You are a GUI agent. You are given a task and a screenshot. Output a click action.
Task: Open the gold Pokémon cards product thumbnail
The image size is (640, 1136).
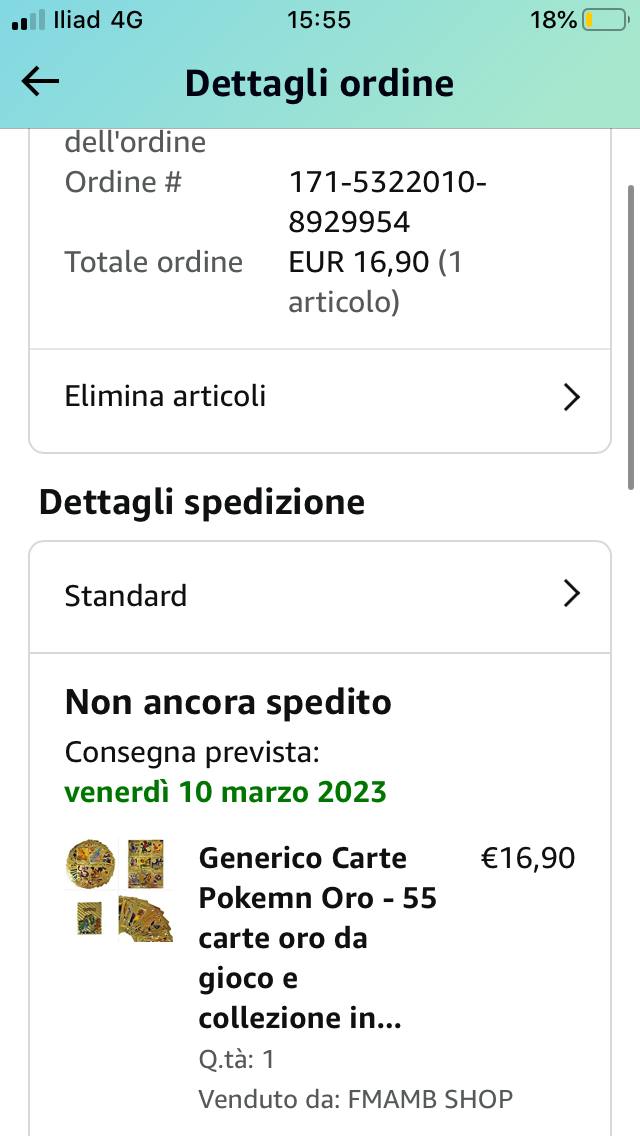tap(119, 889)
